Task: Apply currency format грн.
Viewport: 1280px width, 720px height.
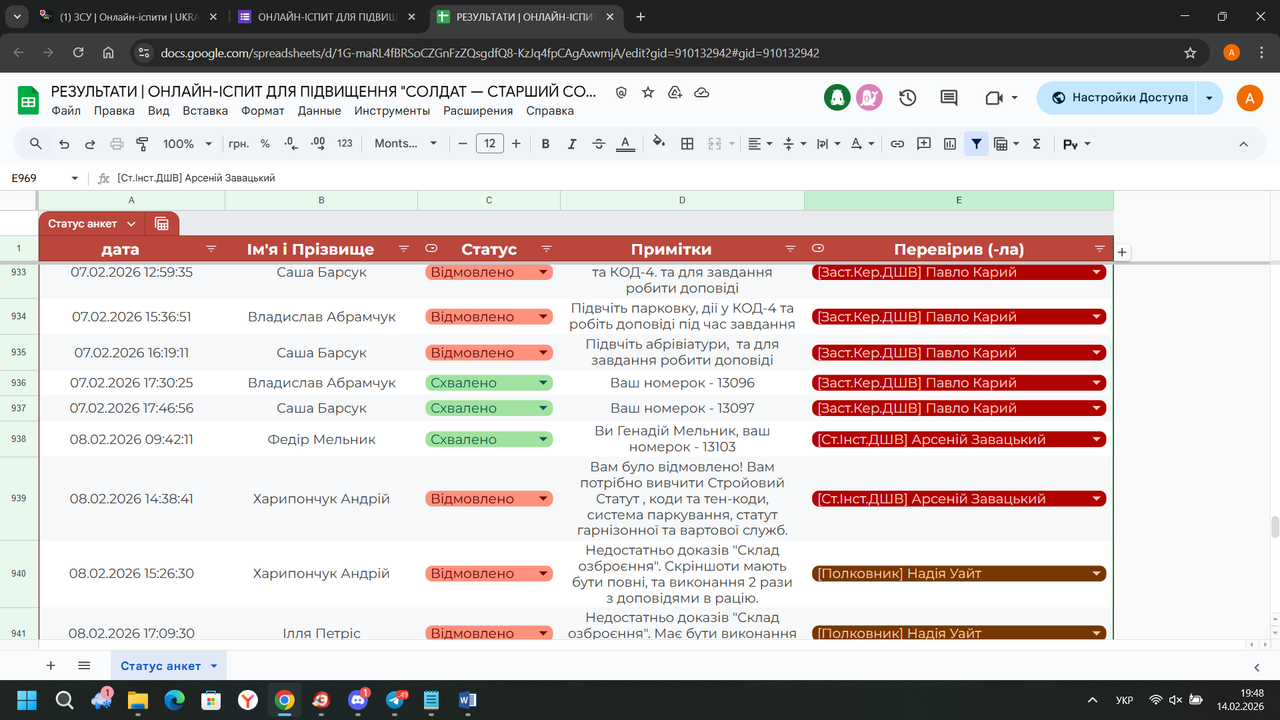Action: pyautogui.click(x=239, y=144)
